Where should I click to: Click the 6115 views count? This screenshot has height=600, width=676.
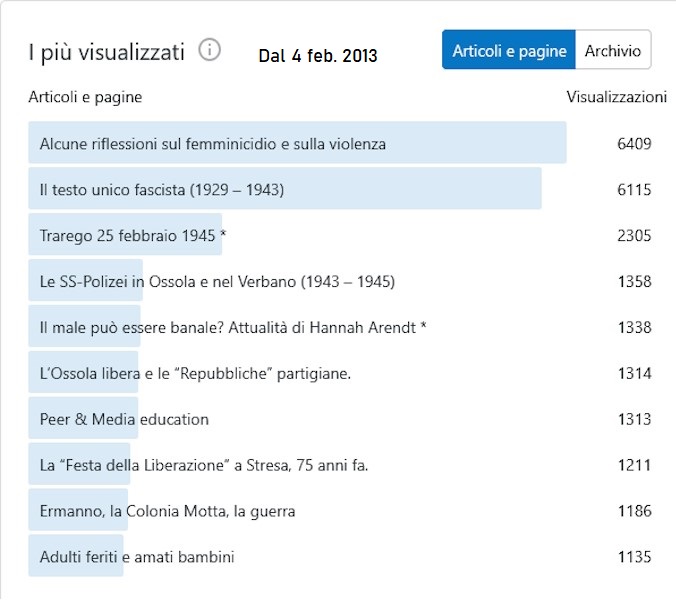(634, 190)
